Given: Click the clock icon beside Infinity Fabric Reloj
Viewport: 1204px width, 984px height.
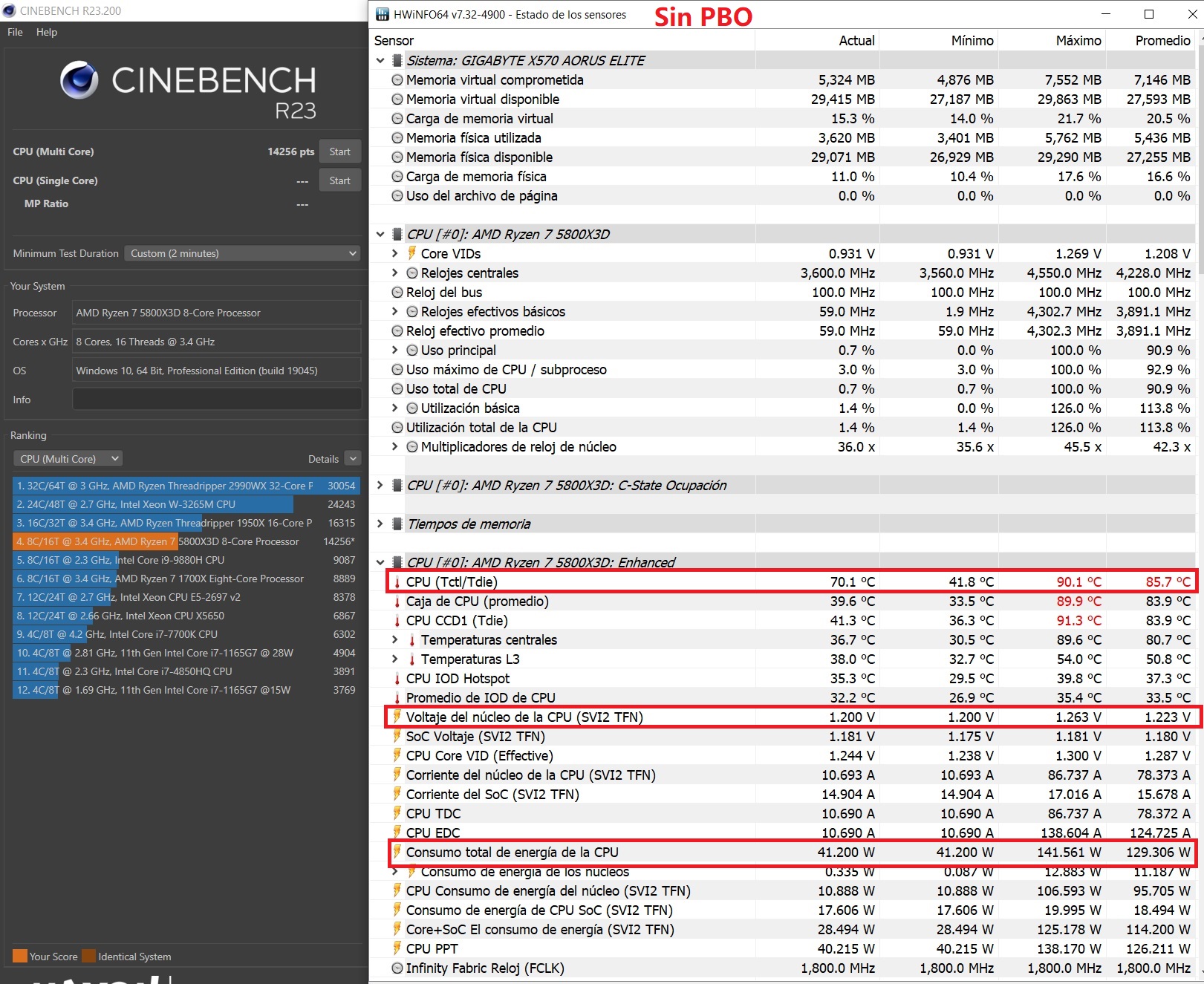Looking at the screenshot, I should (x=397, y=968).
